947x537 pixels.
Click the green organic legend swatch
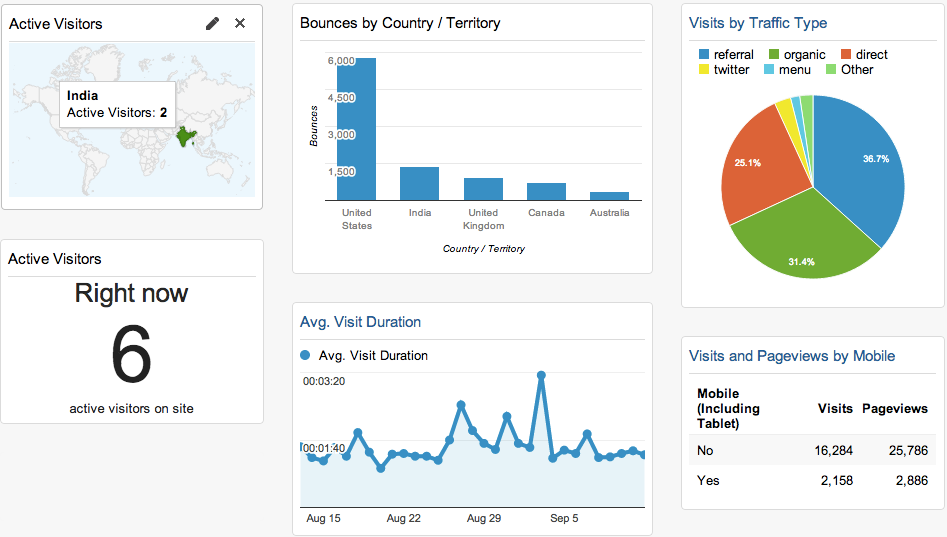click(x=774, y=54)
